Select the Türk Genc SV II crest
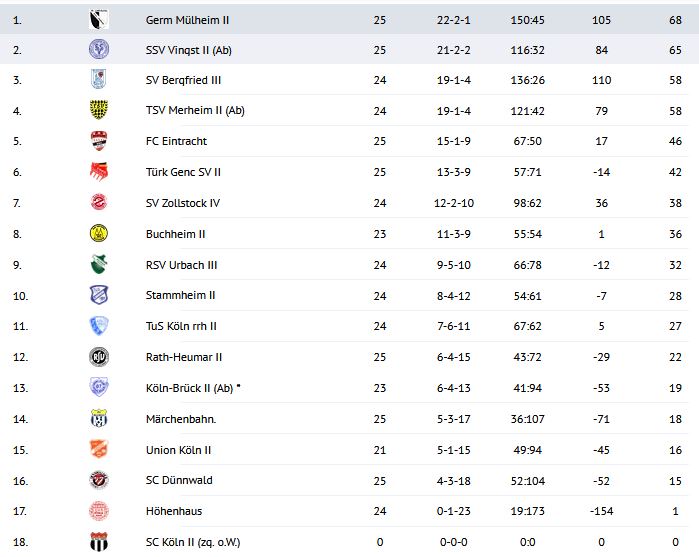The image size is (699, 557). [99, 172]
